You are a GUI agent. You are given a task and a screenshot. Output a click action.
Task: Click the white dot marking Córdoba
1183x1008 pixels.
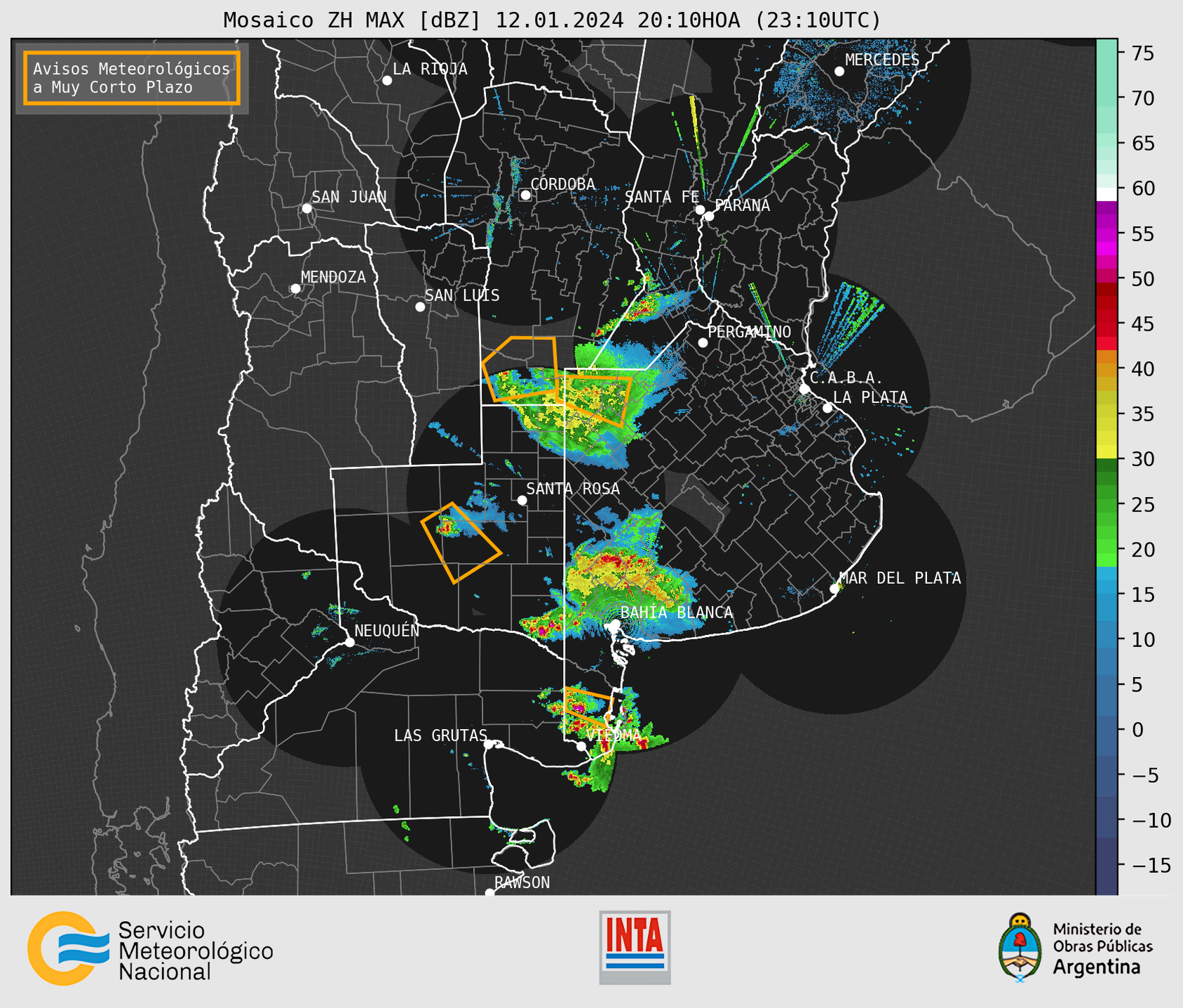pos(525,195)
